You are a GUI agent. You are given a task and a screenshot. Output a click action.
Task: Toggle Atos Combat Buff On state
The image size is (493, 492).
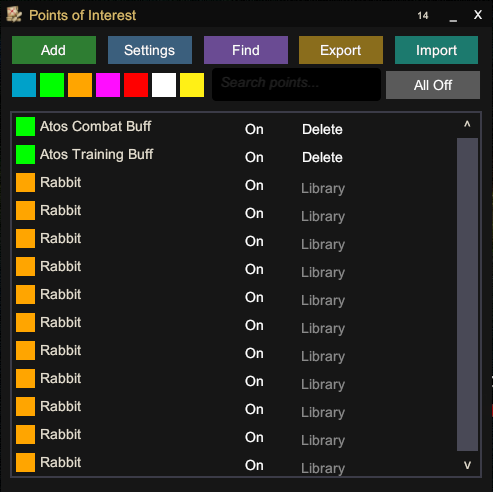point(254,129)
